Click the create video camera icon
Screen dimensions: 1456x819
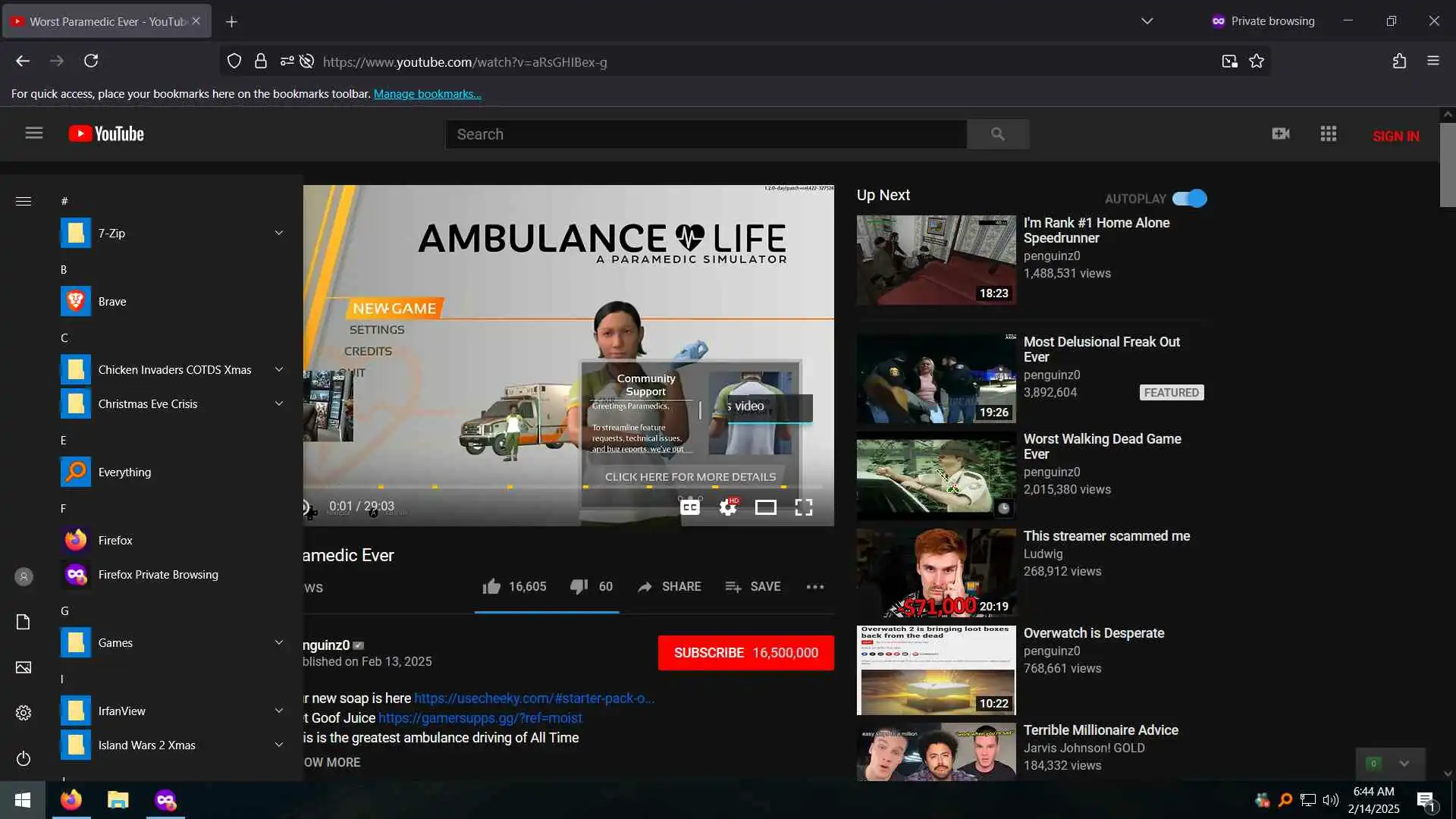point(1280,134)
